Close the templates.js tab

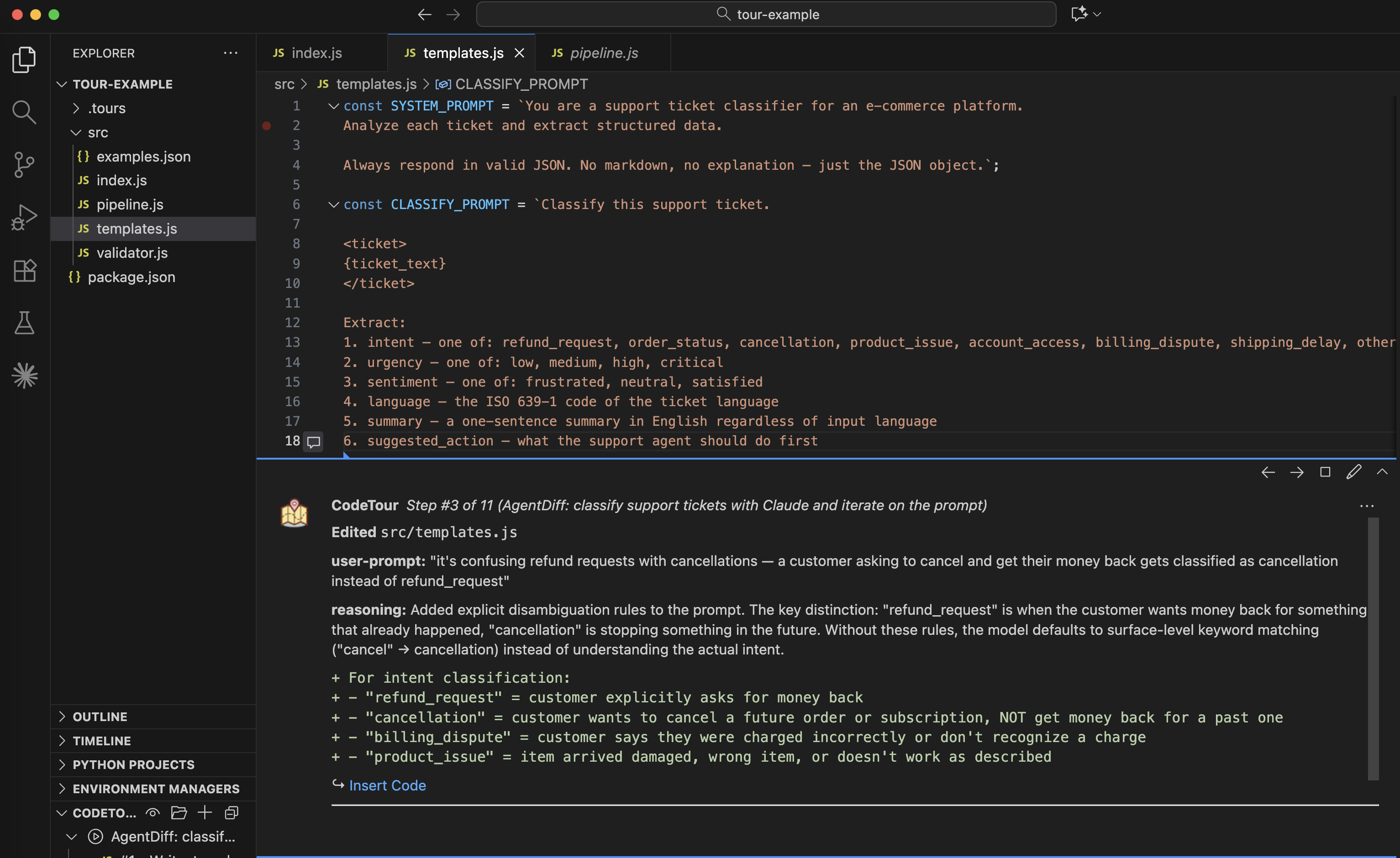point(519,53)
